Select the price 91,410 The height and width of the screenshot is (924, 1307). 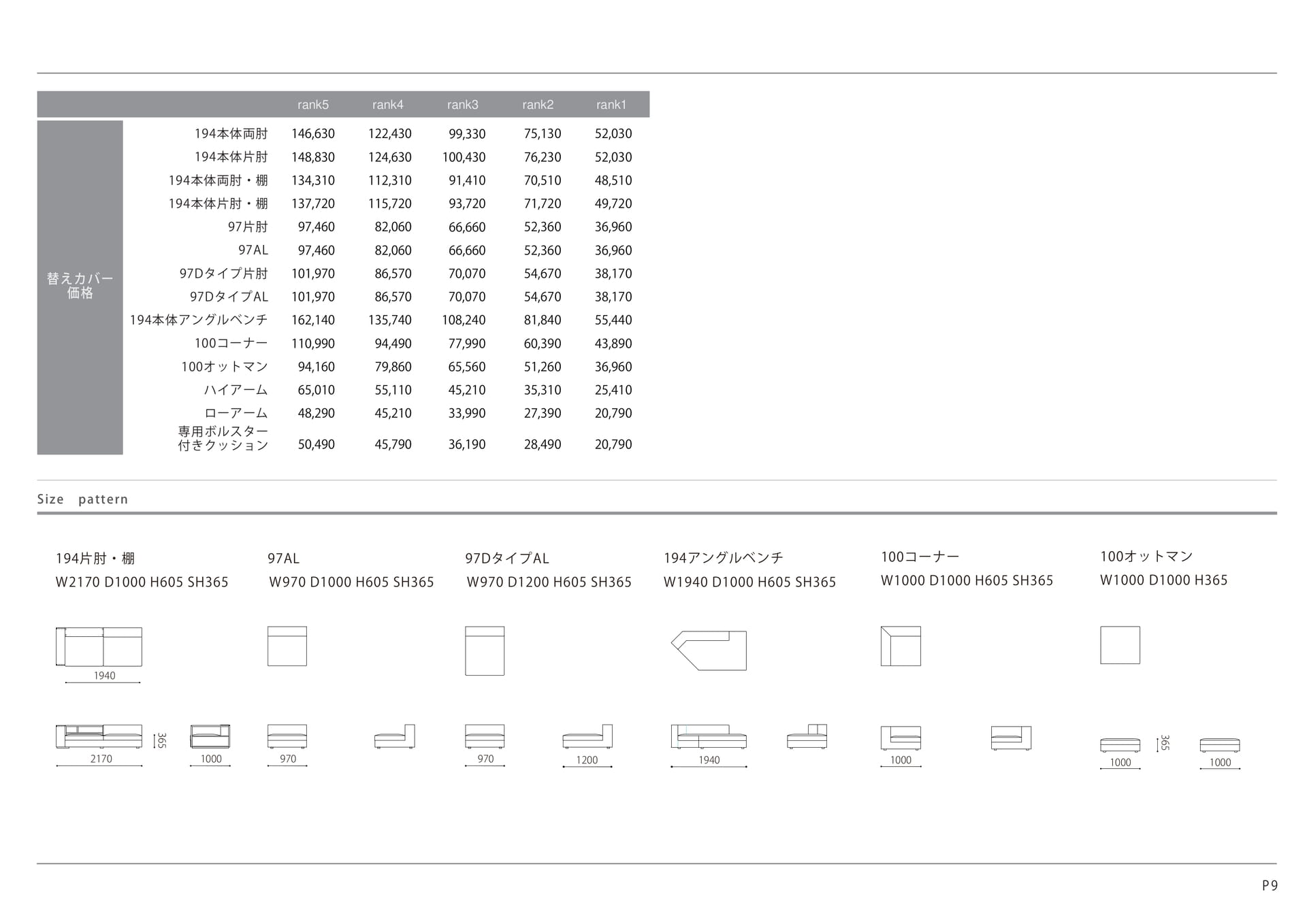(467, 180)
